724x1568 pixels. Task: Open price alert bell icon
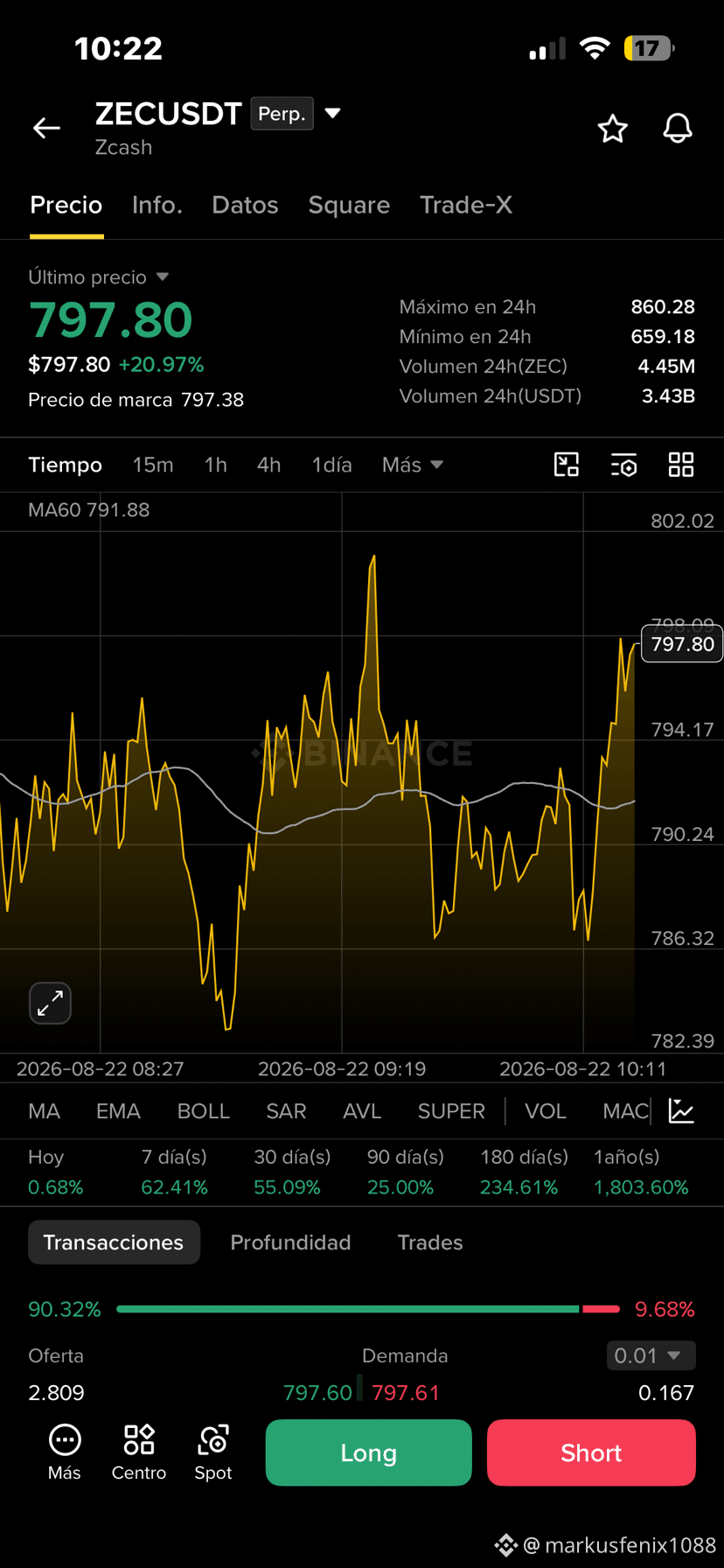coord(678,129)
